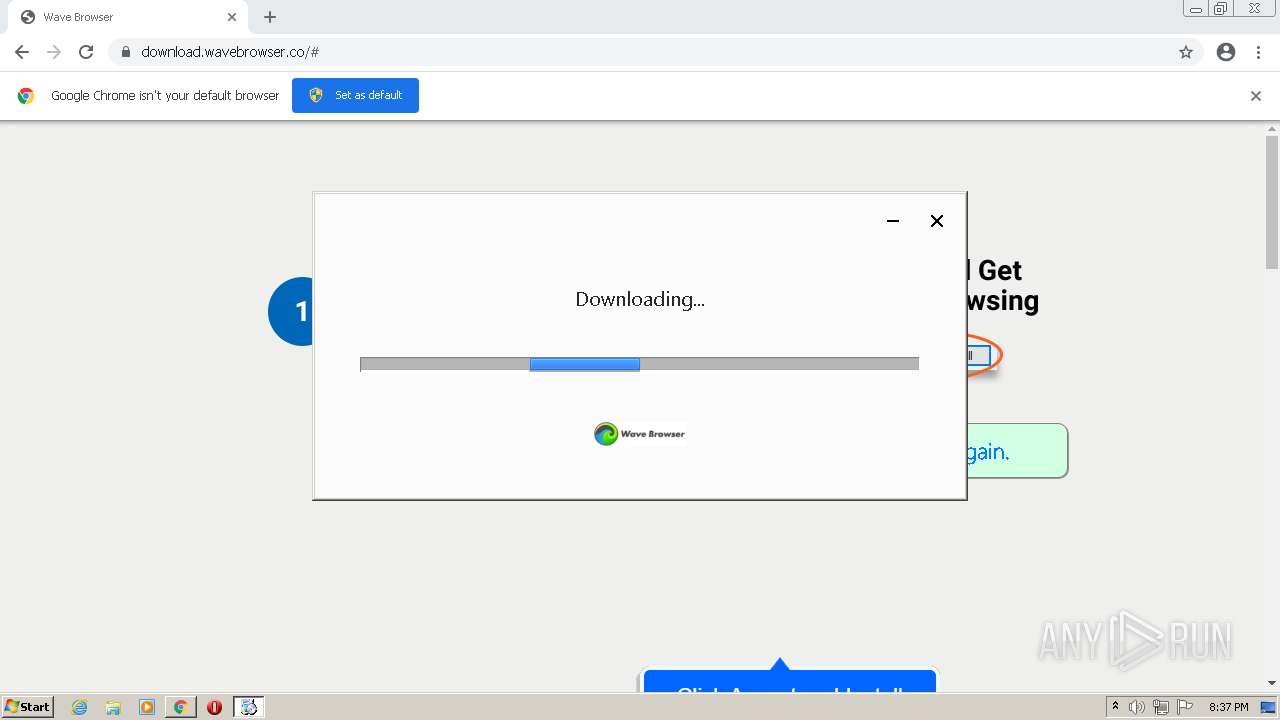Launch Internet Explorer from taskbar
The image size is (1280, 720).
click(x=79, y=707)
